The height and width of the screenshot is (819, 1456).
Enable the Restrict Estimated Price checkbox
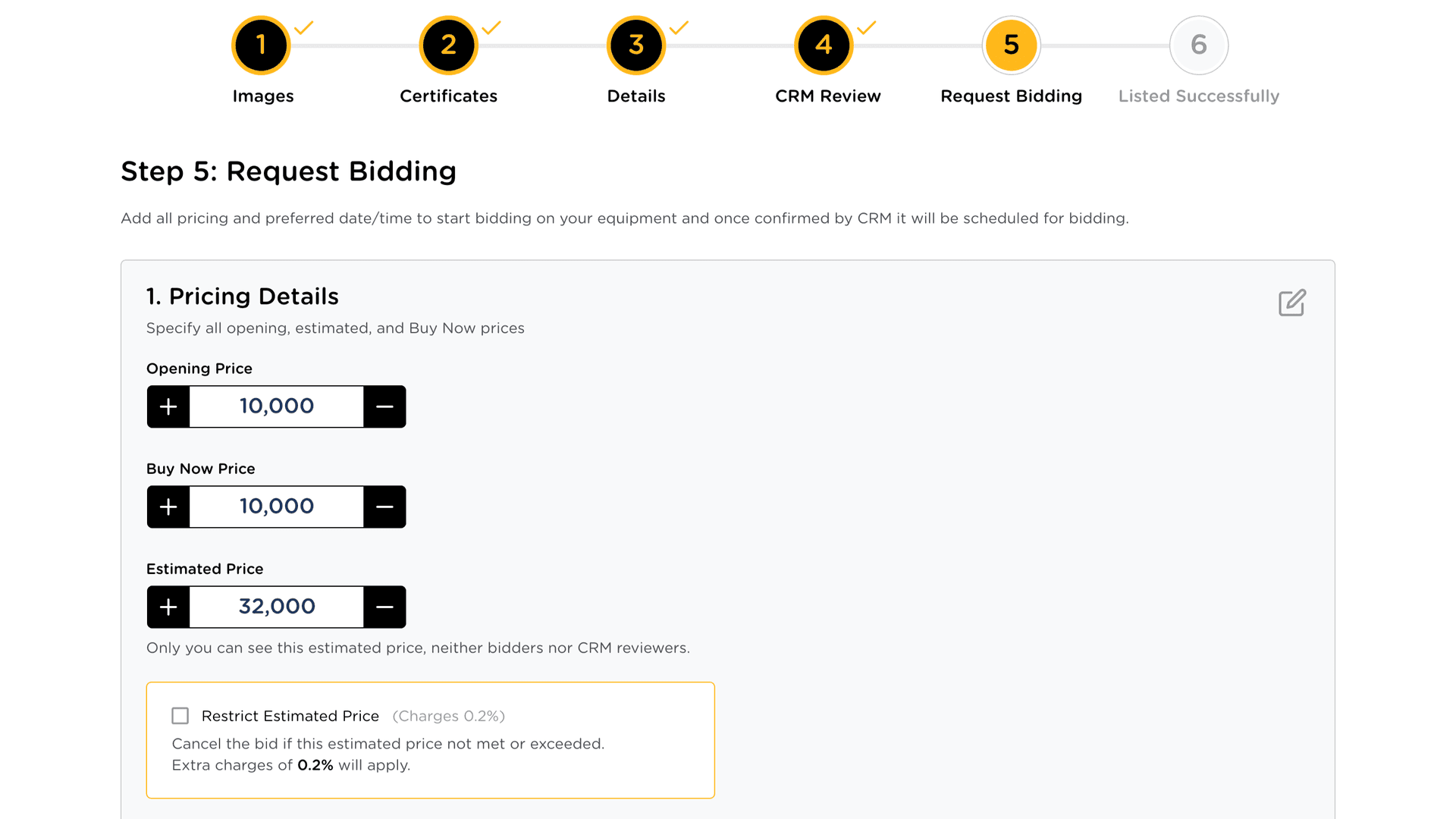tap(180, 716)
